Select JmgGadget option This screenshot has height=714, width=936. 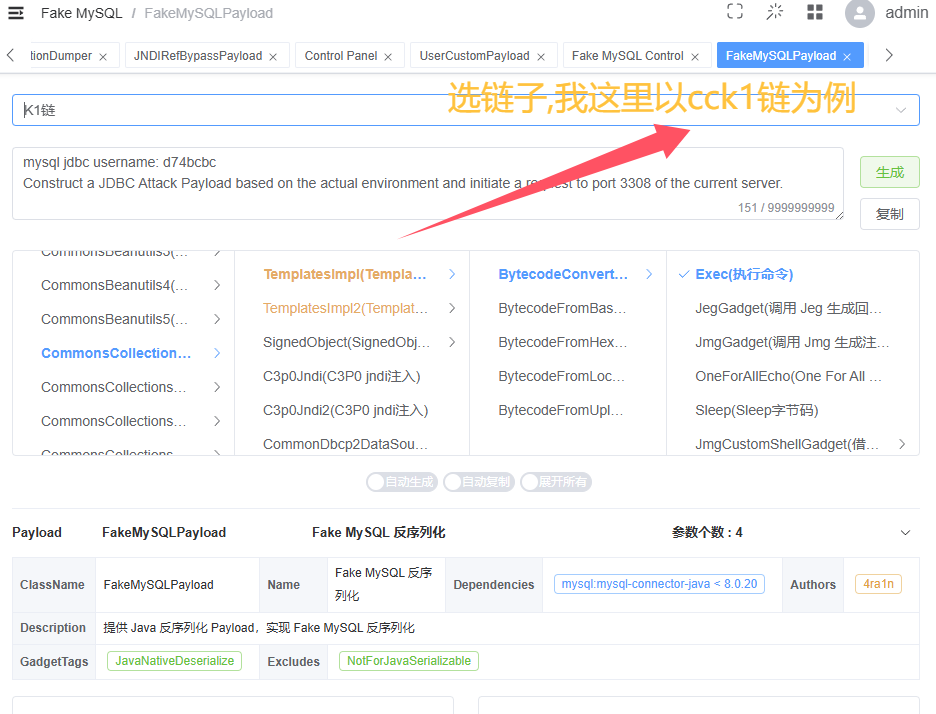coord(792,342)
